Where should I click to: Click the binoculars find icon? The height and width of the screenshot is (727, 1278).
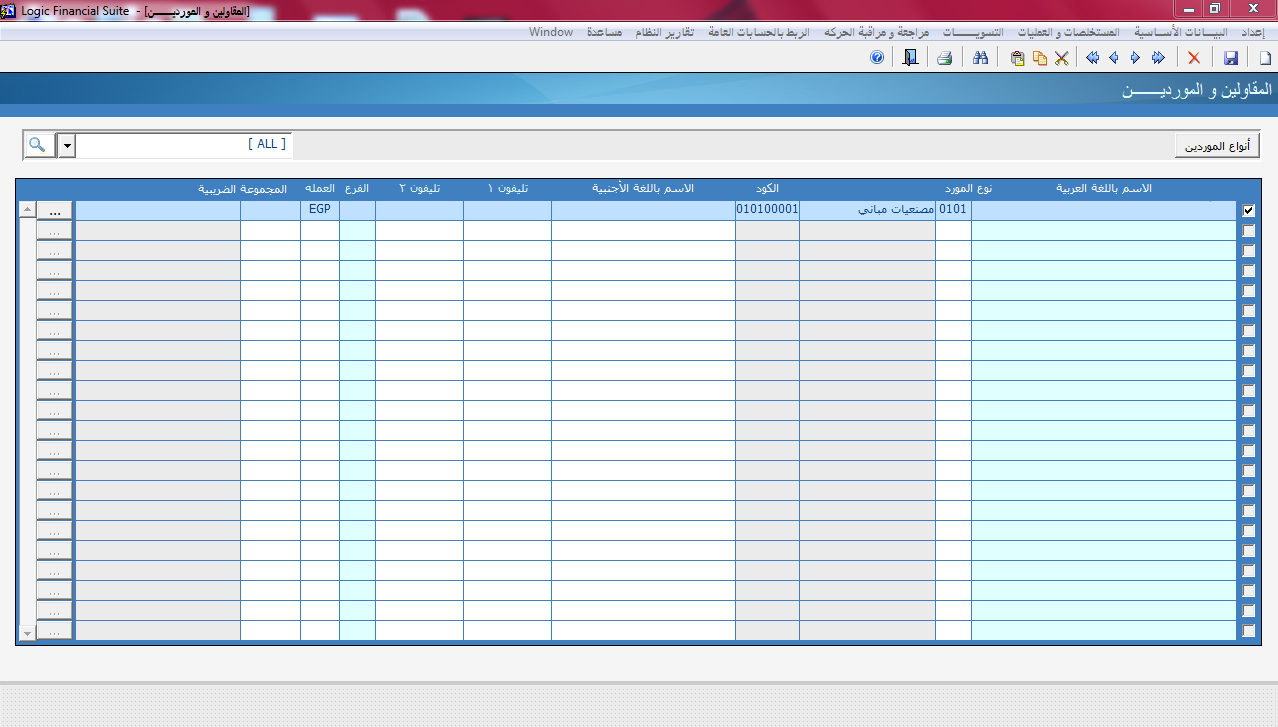981,58
